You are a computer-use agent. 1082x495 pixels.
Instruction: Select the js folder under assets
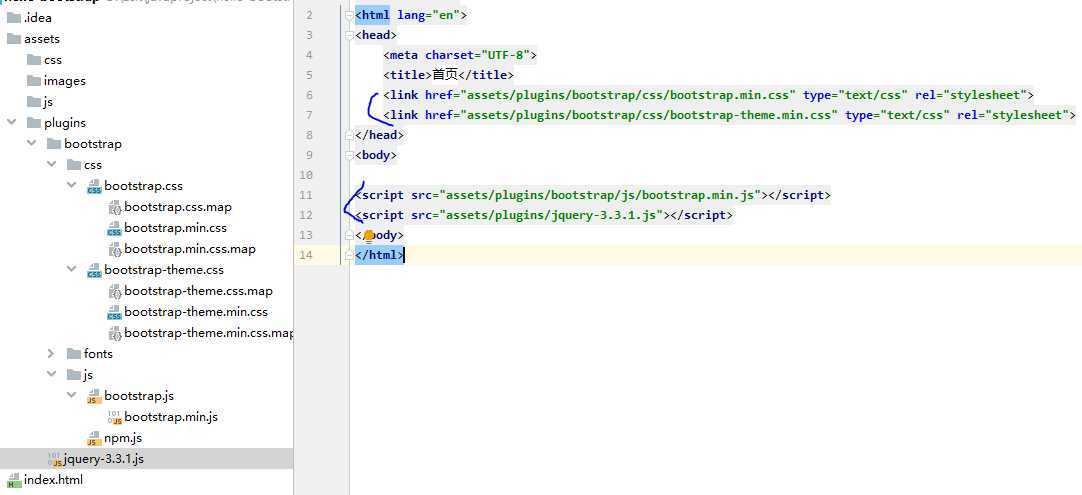[x=48, y=102]
